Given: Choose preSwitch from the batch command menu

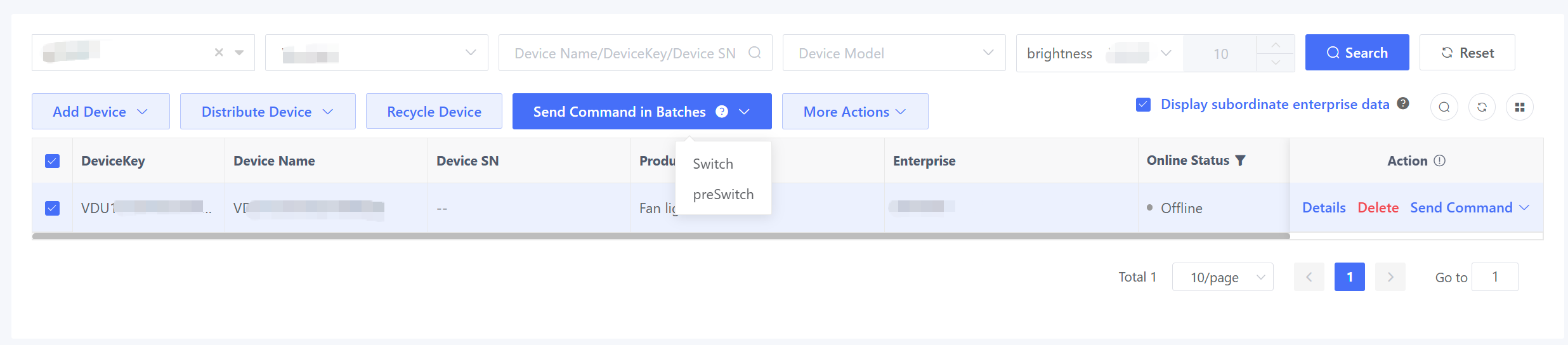Looking at the screenshot, I should point(723,195).
